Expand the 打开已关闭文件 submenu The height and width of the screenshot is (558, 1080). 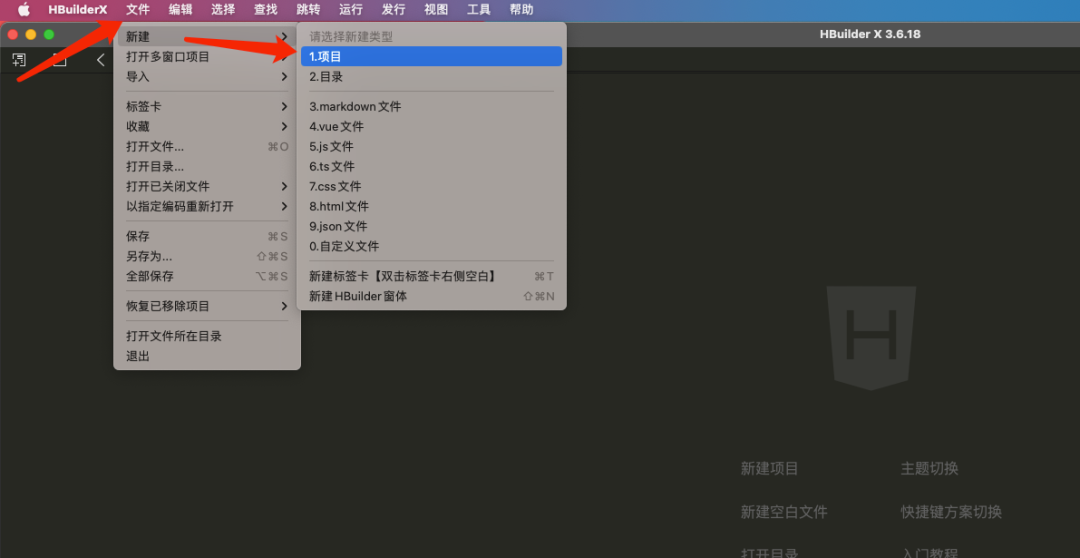(x=207, y=187)
